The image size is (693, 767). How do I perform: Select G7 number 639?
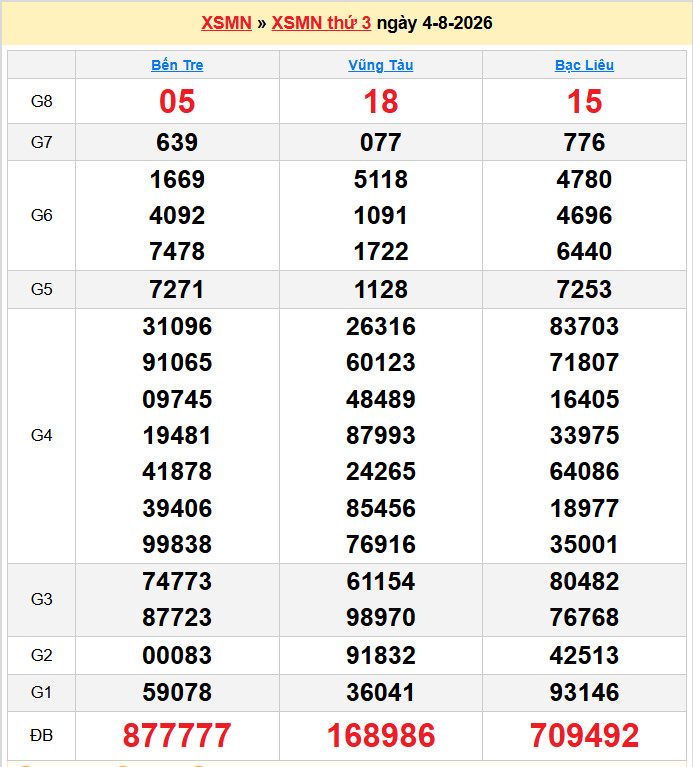pos(177,142)
